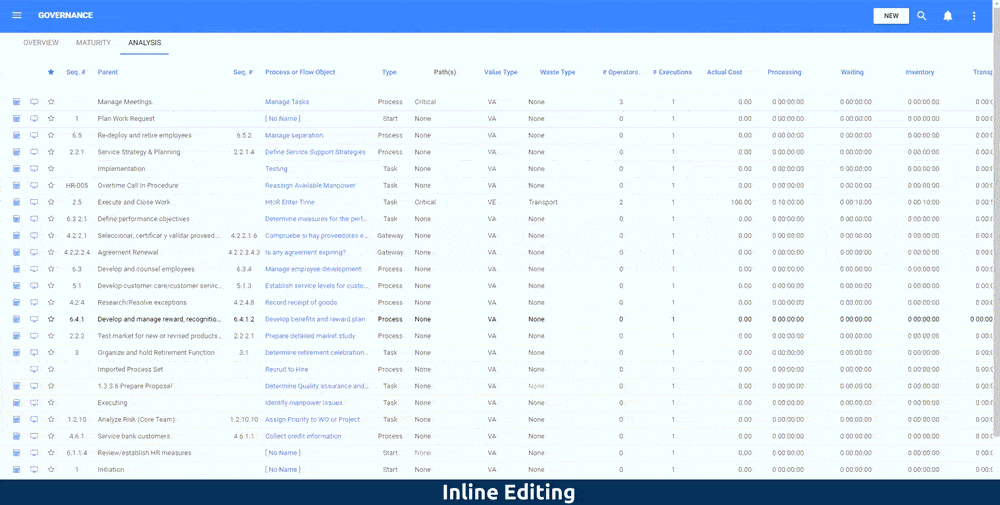Open details icon for Agreement Renewal row
The height and width of the screenshot is (505, 1000).
[x=17, y=252]
